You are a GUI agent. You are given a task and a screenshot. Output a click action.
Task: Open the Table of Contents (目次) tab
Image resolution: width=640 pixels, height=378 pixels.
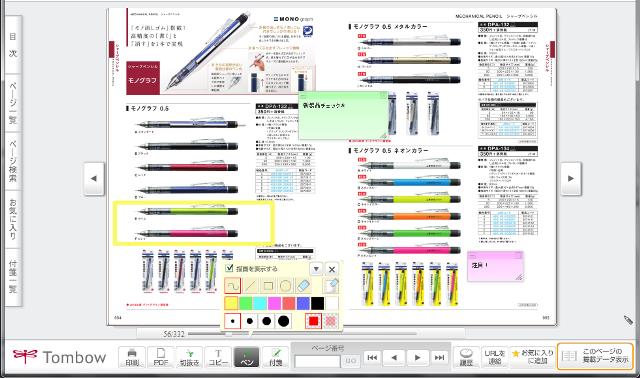pyautogui.click(x=13, y=45)
